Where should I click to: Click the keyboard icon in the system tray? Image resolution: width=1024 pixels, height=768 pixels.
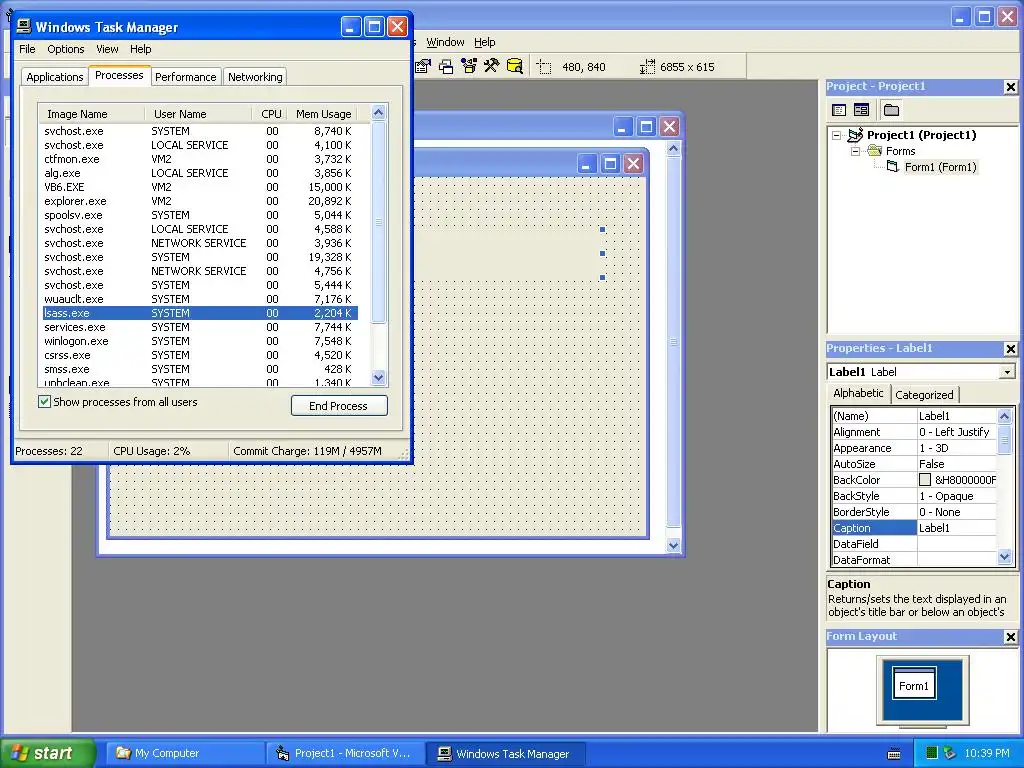point(894,754)
